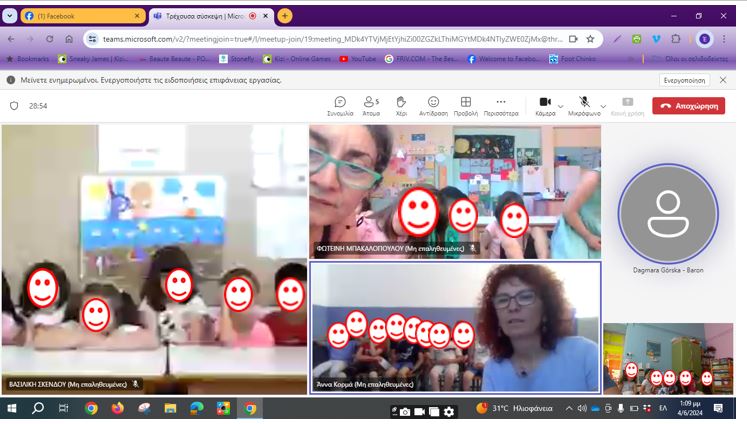
Task: Show the Άτομα participants list
Action: pos(371,105)
